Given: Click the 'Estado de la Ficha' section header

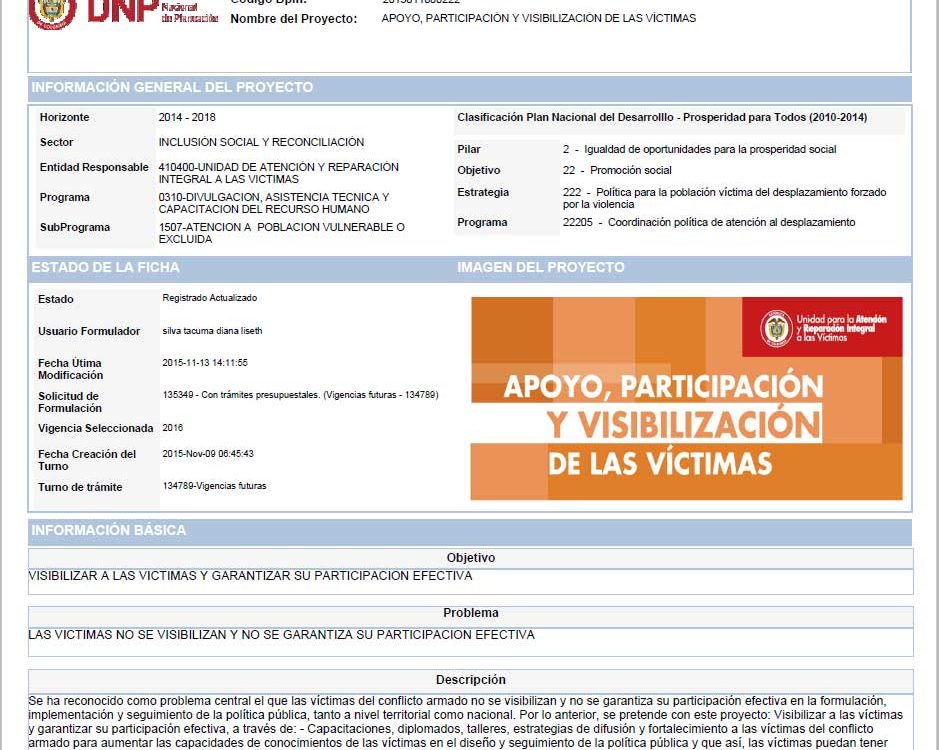Looking at the screenshot, I should coord(105,267).
